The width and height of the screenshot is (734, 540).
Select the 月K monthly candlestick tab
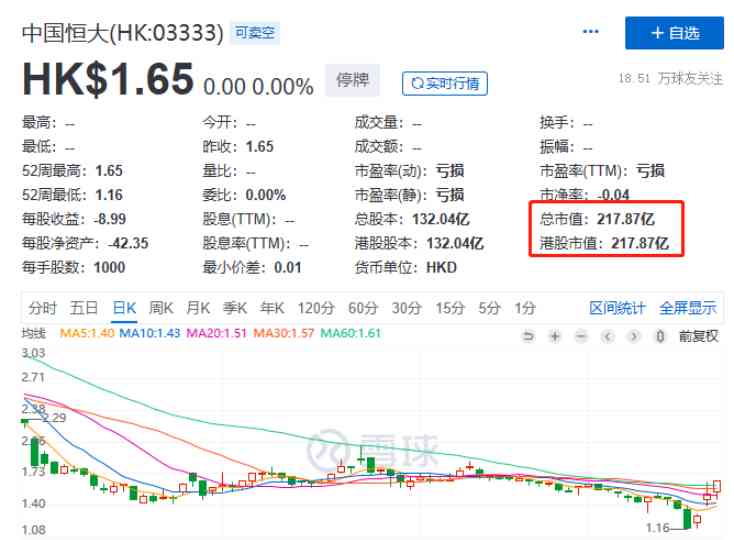[x=198, y=308]
